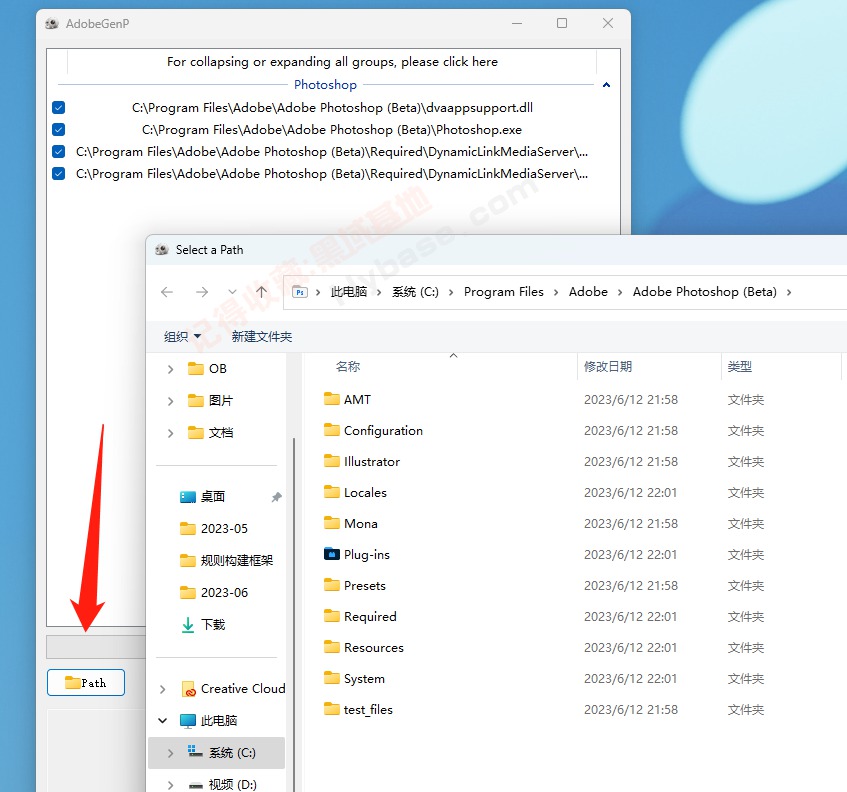Open the 组织 menu
This screenshot has width=847, height=792.
183,337
